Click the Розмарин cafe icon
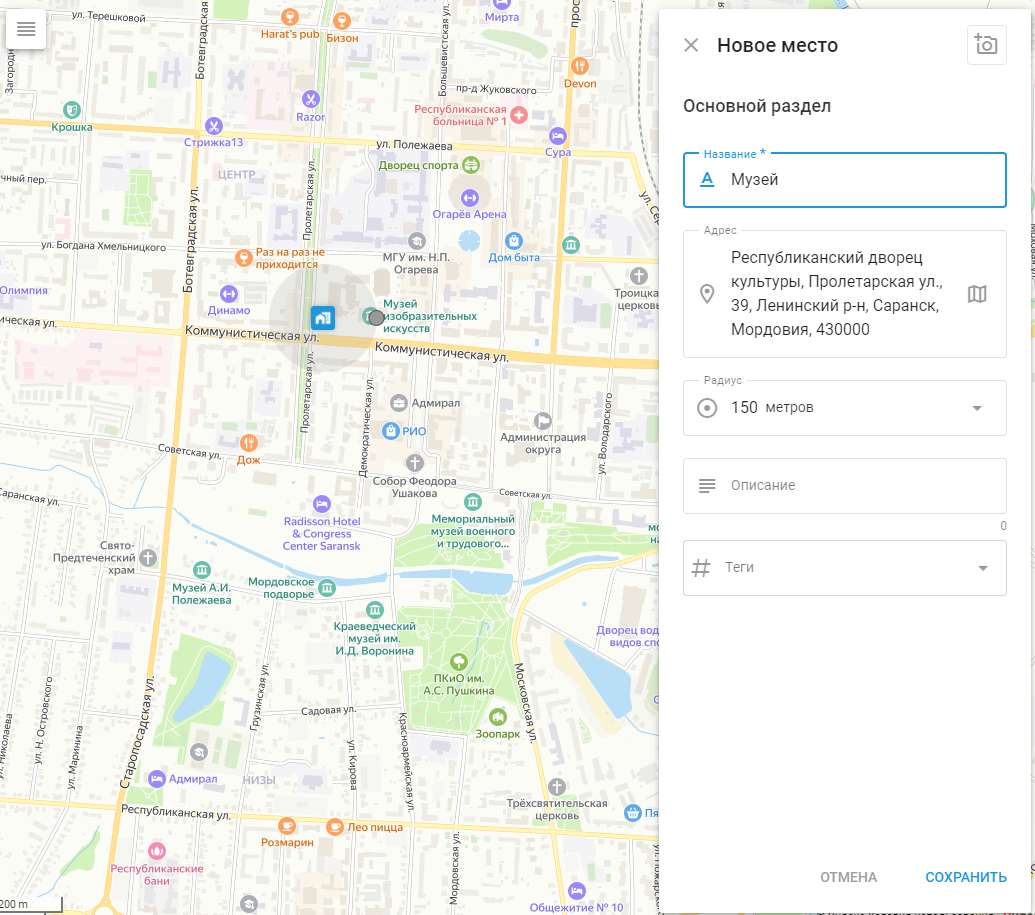 pos(286,826)
